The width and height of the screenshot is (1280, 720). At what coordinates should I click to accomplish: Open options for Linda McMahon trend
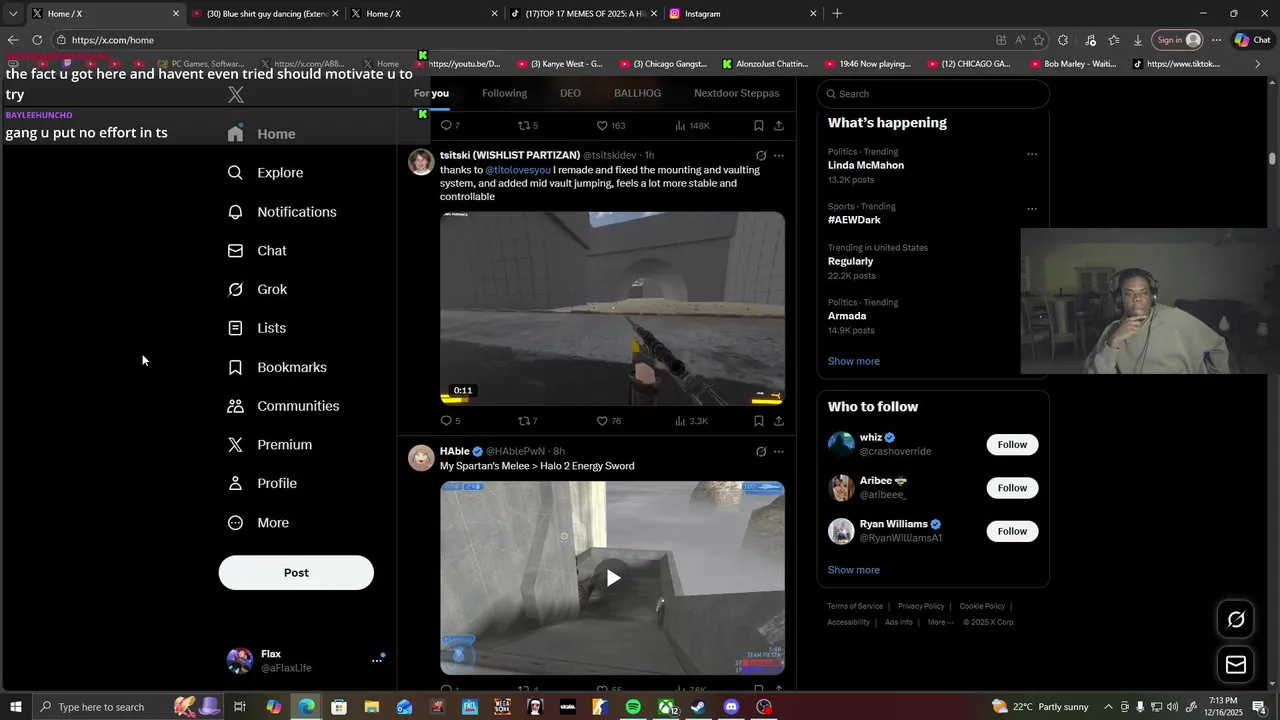pyautogui.click(x=1032, y=154)
